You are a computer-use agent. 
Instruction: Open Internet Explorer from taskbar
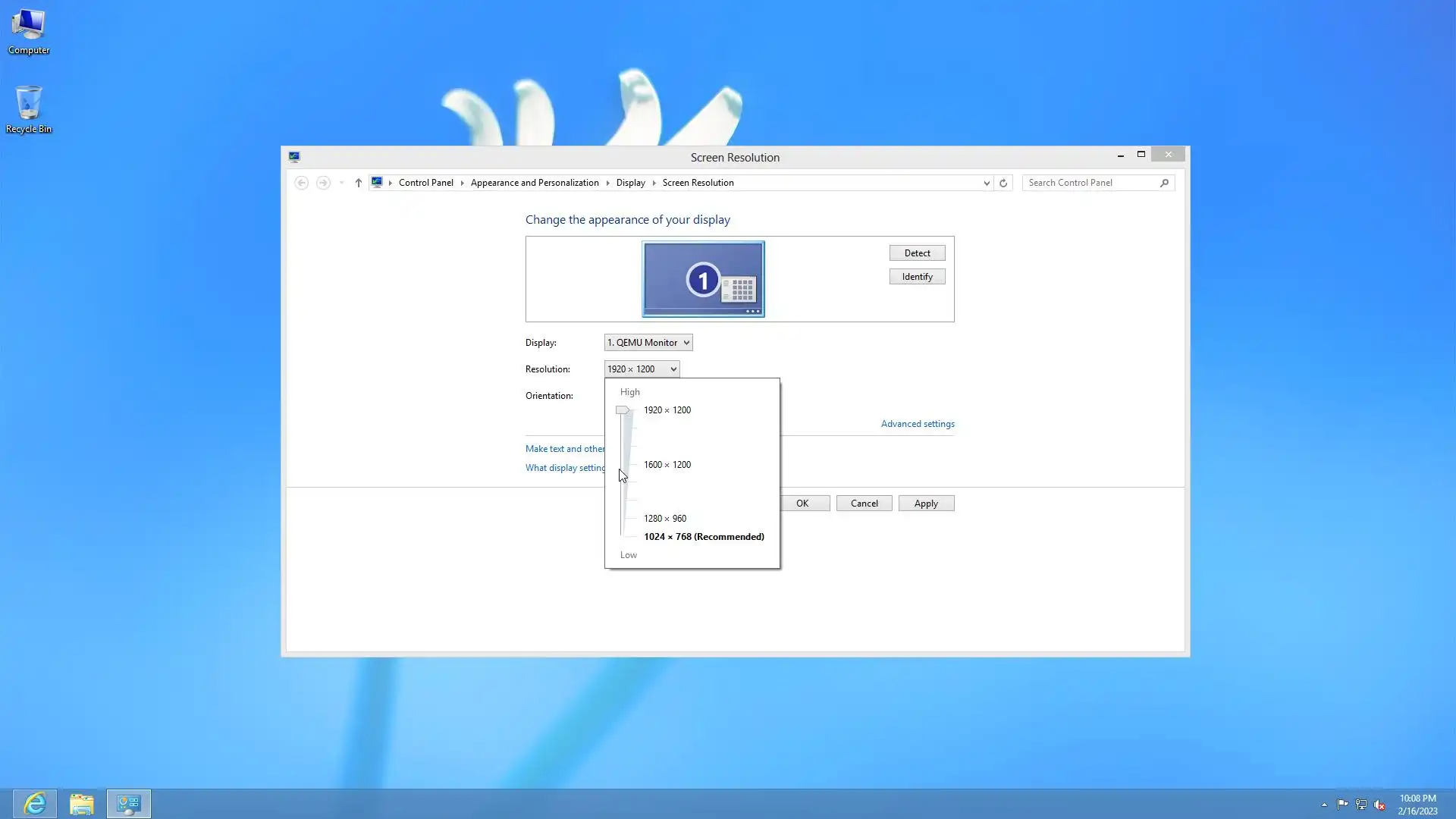pos(35,803)
